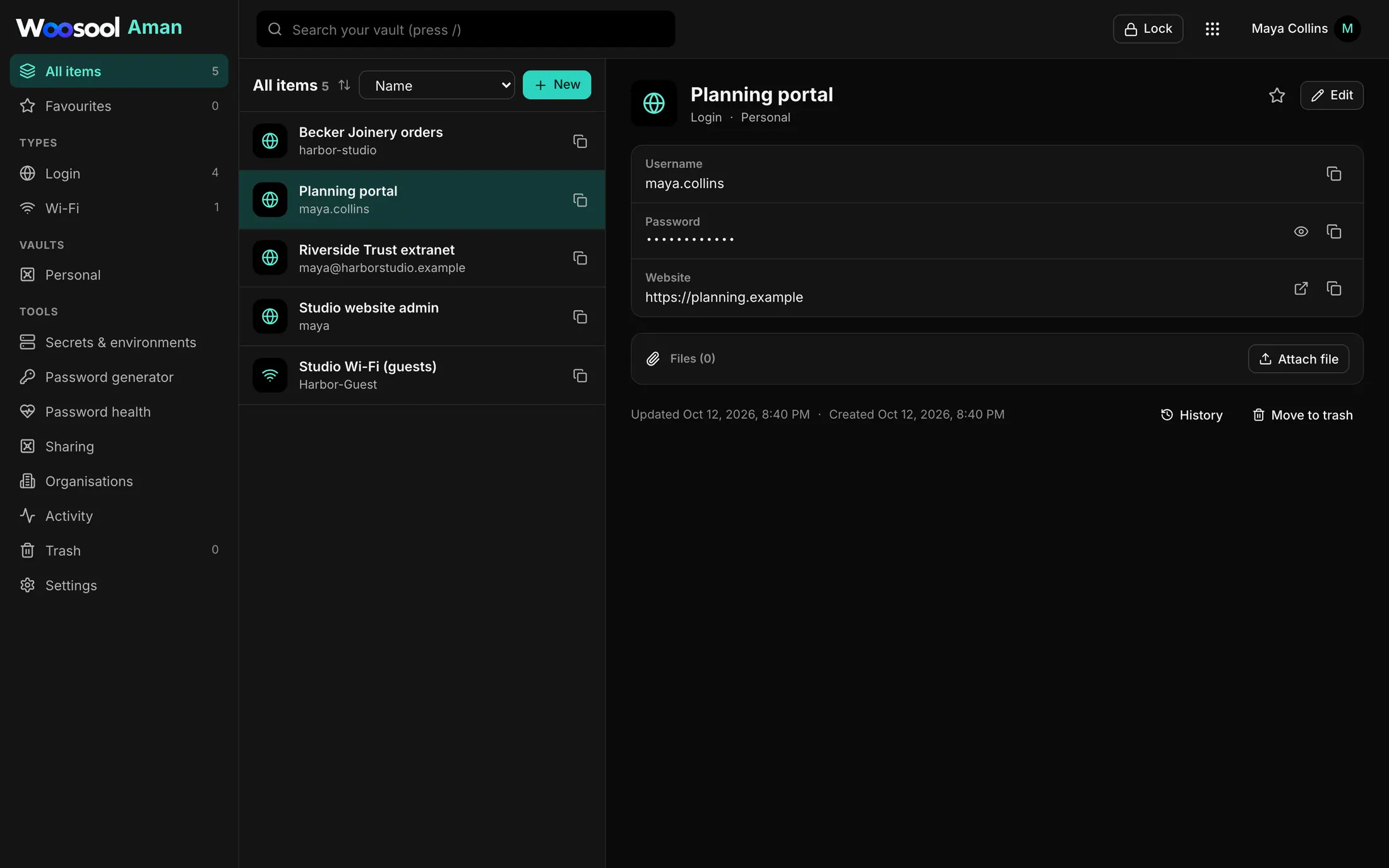Open planning.example website in new tab
The height and width of the screenshot is (868, 1389).
[1301, 288]
